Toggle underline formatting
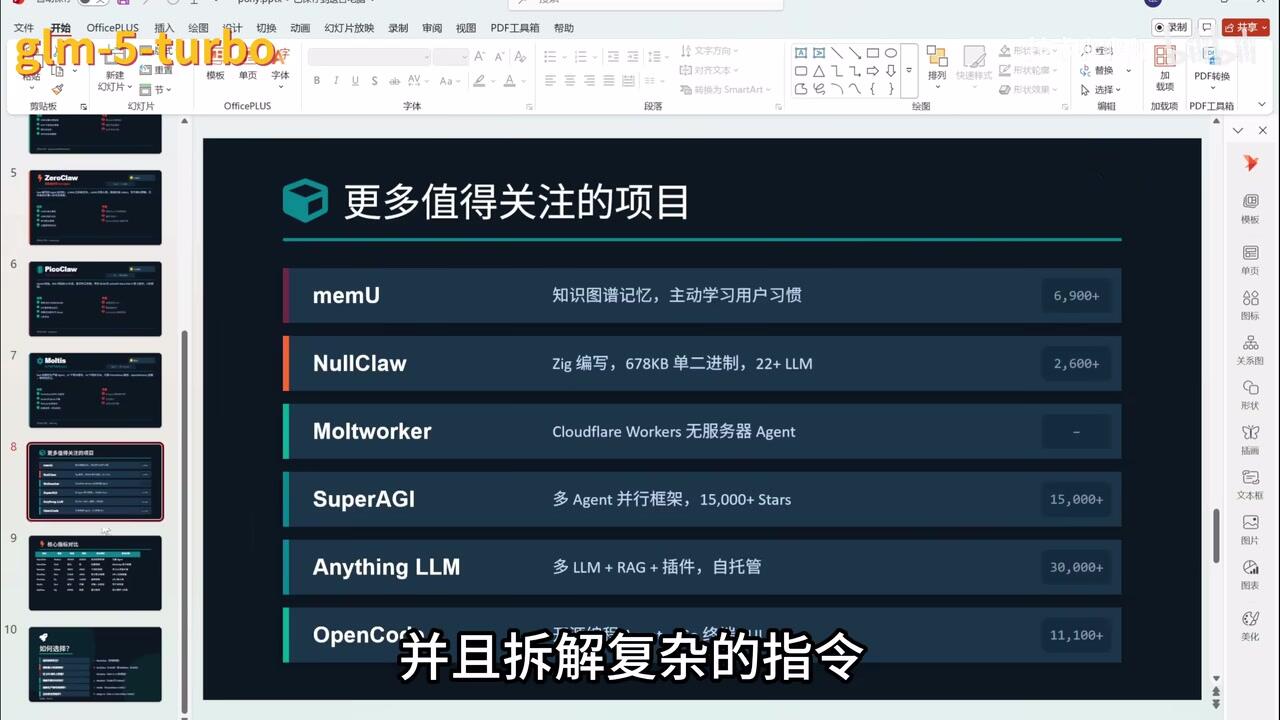The width and height of the screenshot is (1280, 720). point(355,81)
